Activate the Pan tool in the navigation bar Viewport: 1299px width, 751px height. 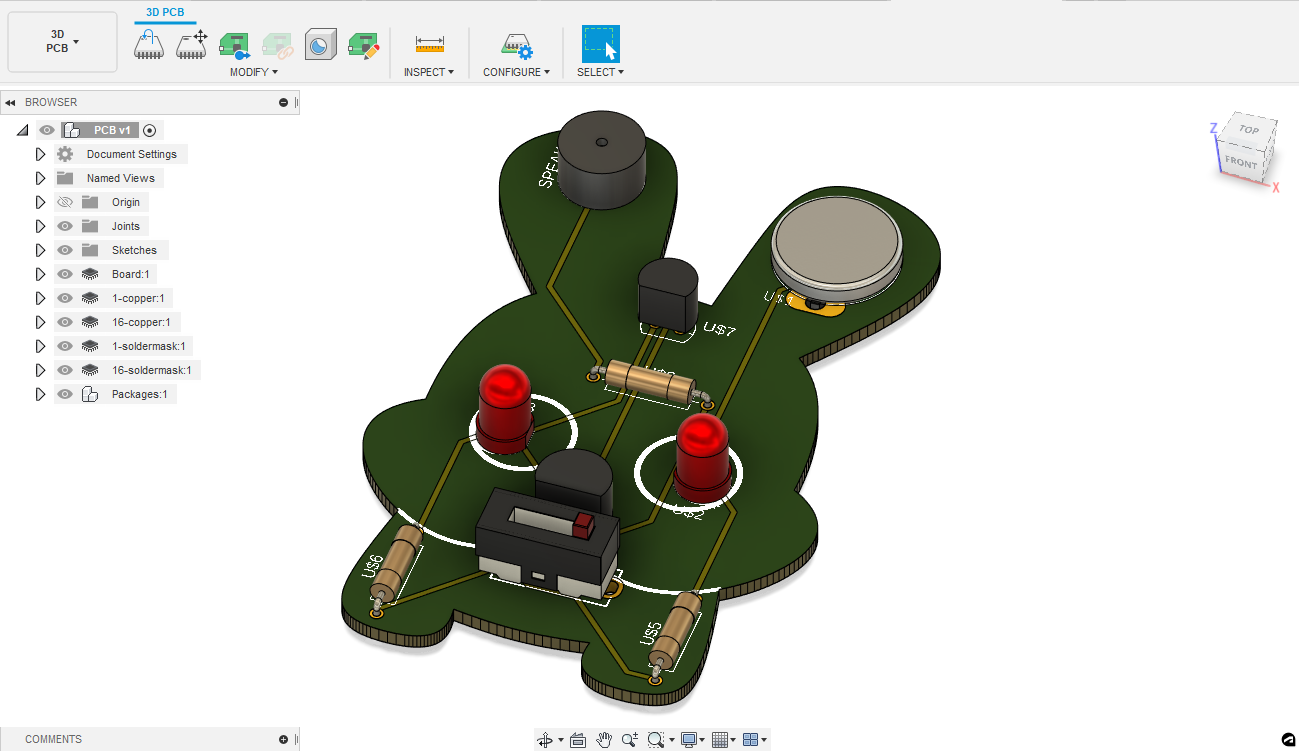[x=604, y=740]
